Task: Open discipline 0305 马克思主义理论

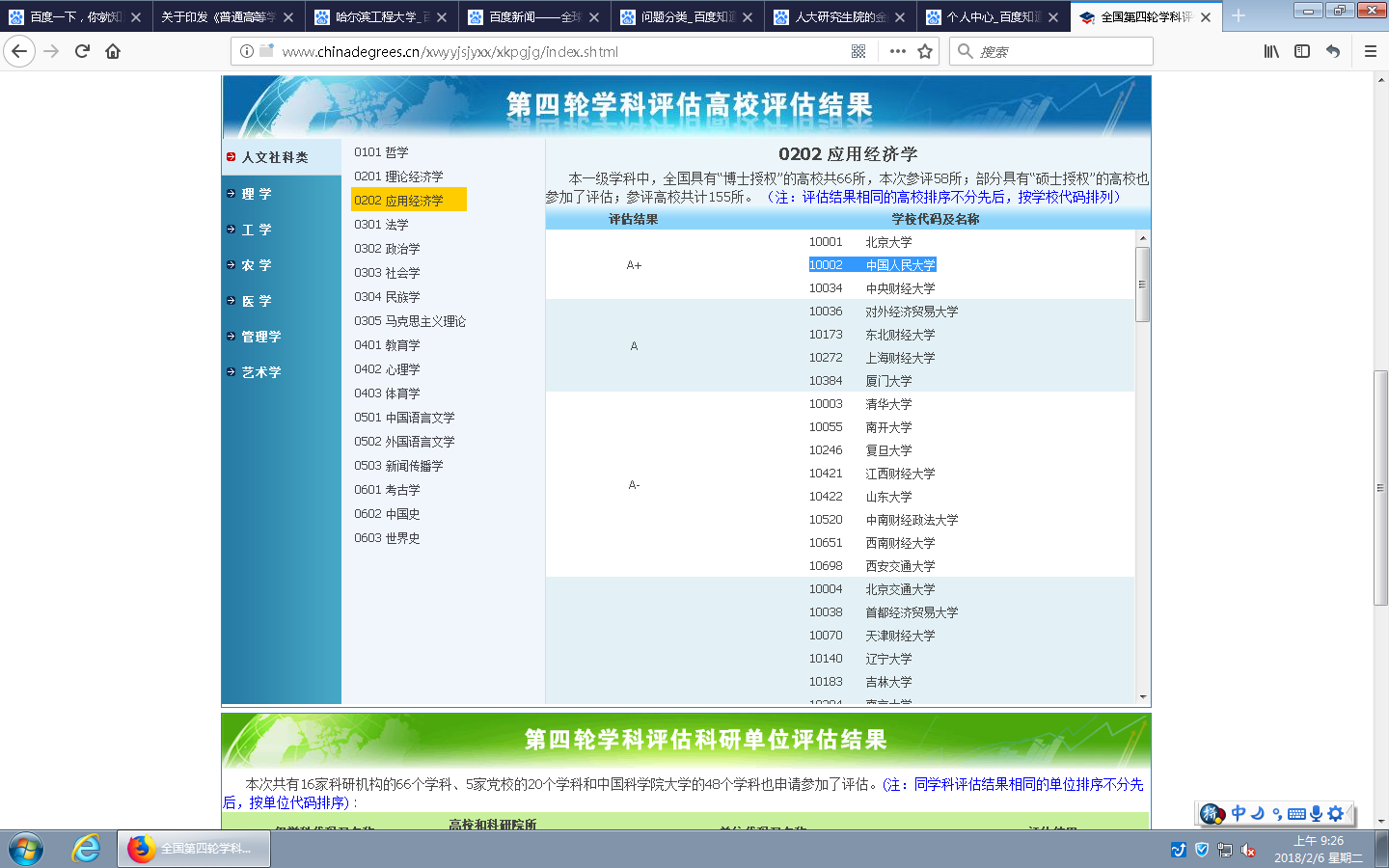Action: (x=409, y=321)
